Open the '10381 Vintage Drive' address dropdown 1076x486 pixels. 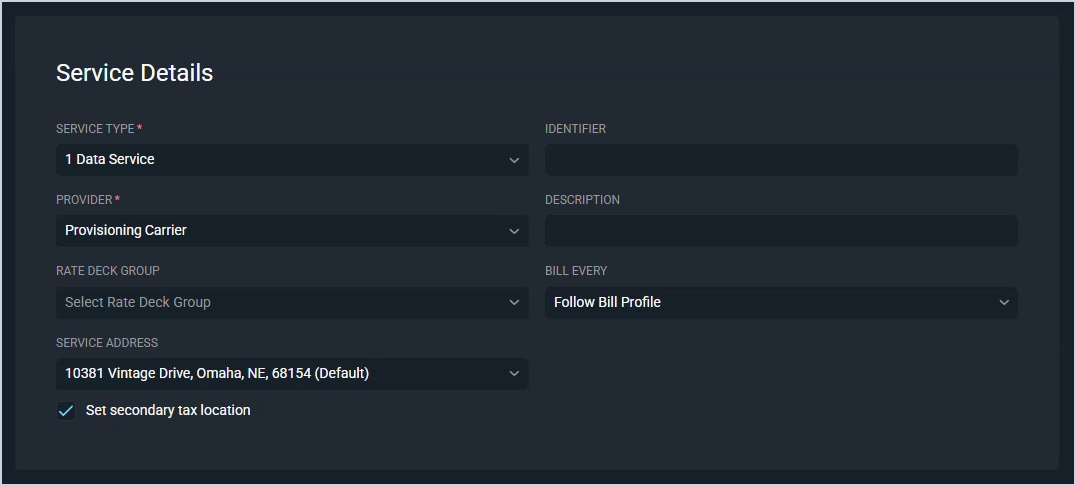coord(292,374)
